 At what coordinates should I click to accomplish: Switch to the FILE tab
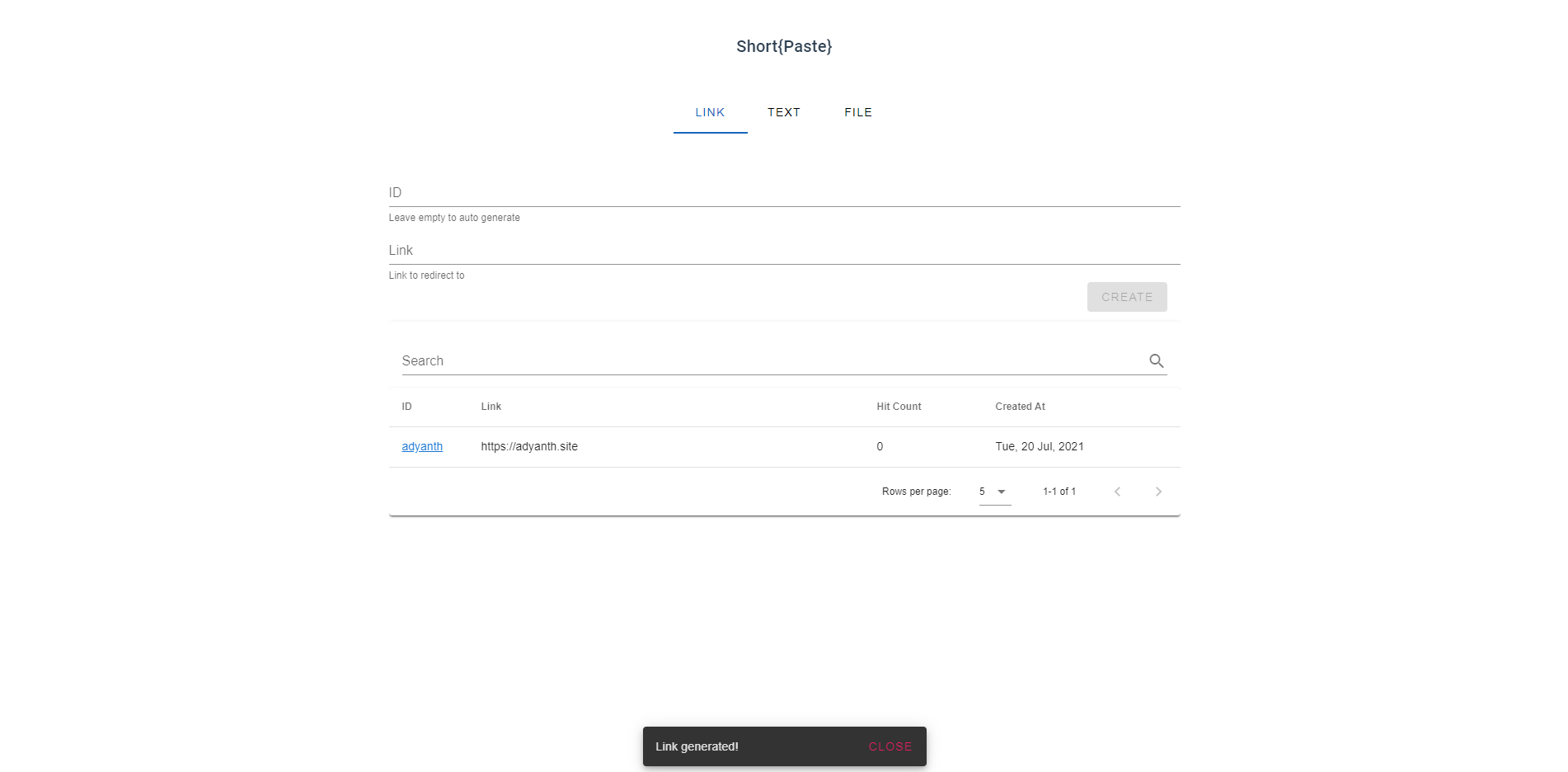coord(857,112)
